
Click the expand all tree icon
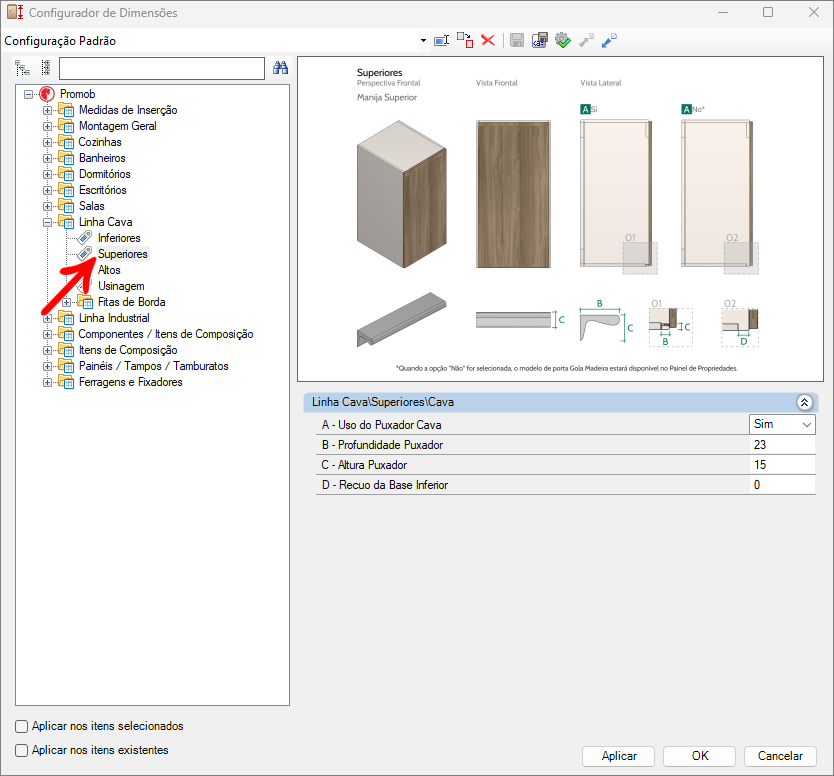click(22, 68)
